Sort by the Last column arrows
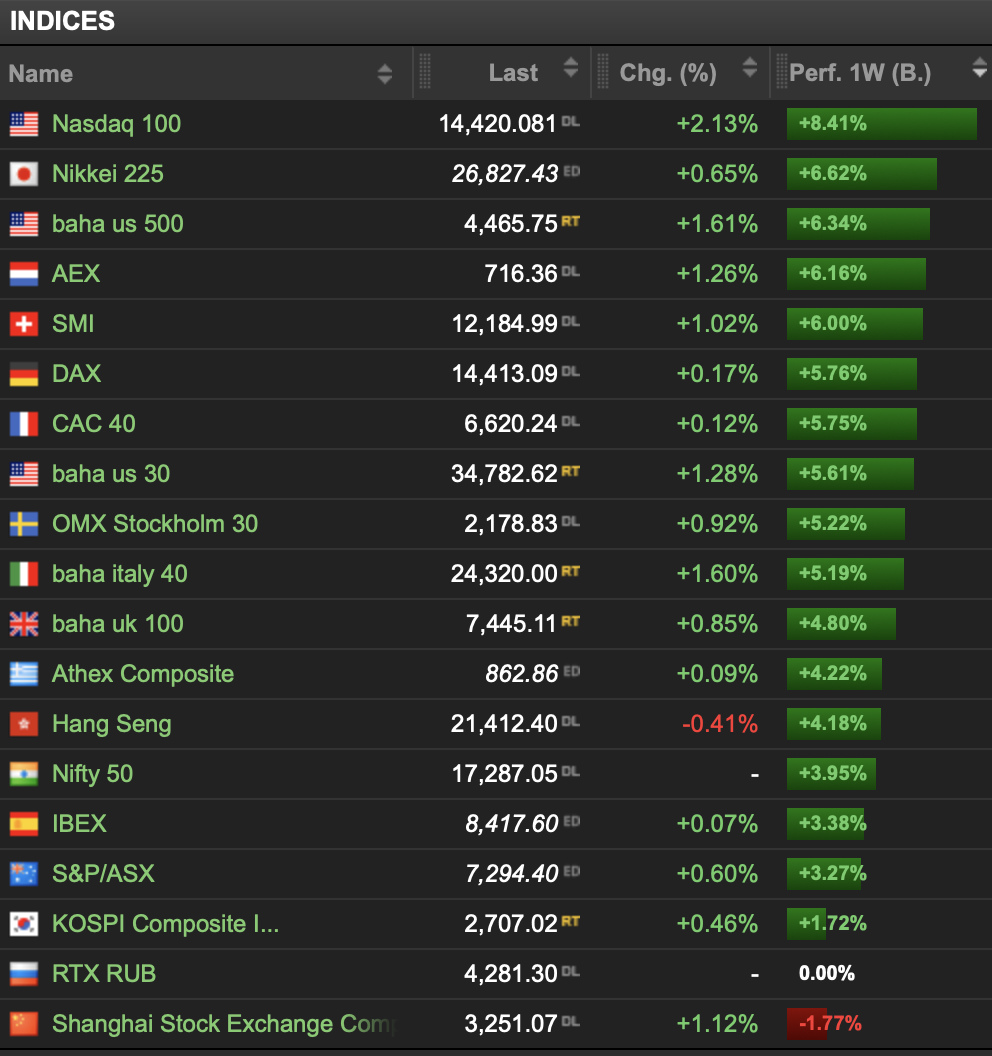The image size is (992, 1056). pyautogui.click(x=570, y=67)
